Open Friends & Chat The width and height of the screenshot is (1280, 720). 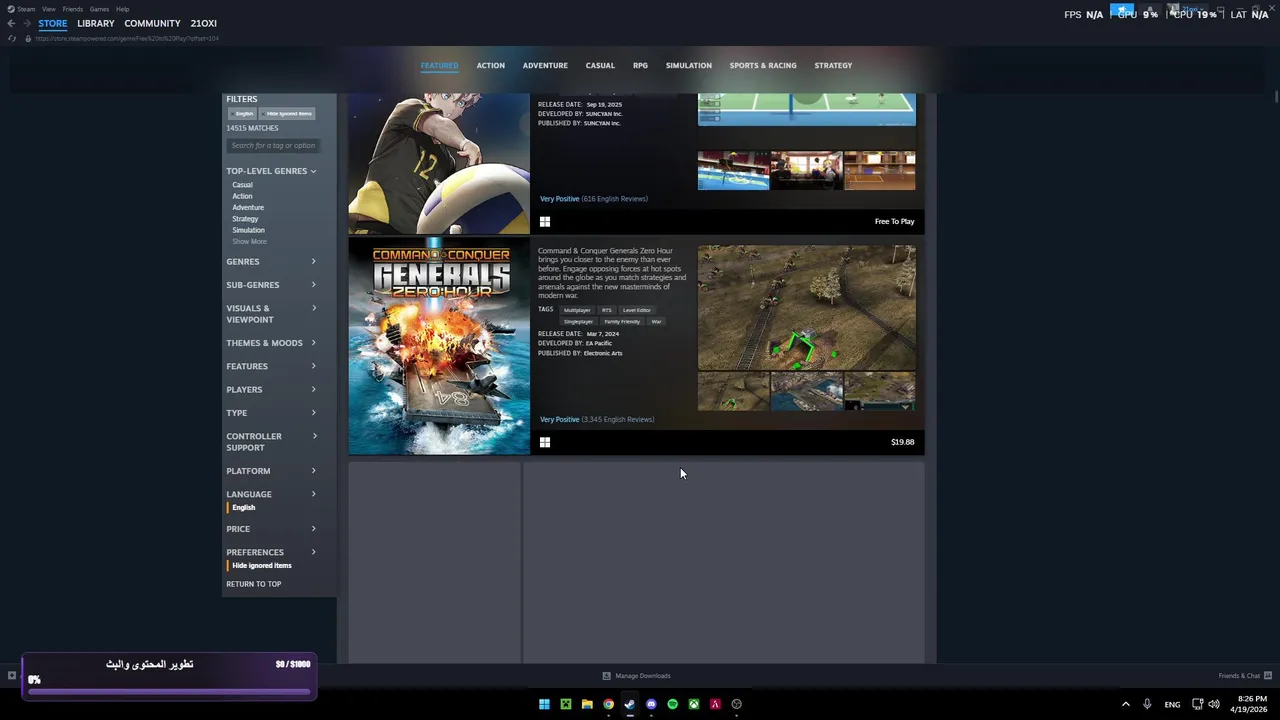(x=1245, y=676)
